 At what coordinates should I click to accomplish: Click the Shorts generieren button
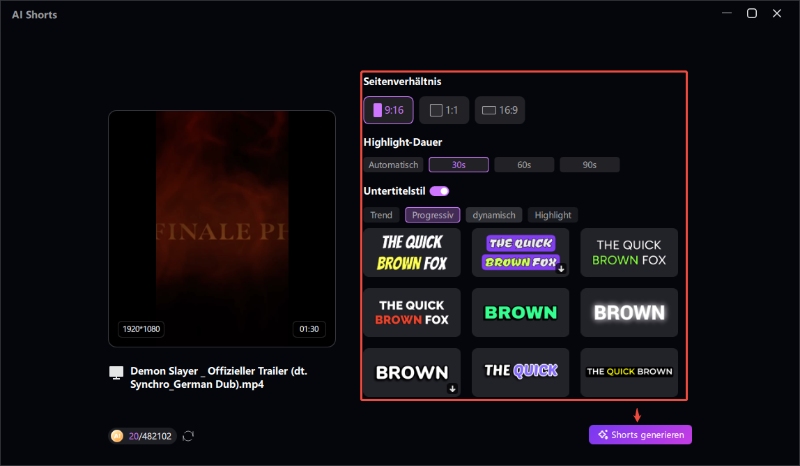[x=640, y=434]
